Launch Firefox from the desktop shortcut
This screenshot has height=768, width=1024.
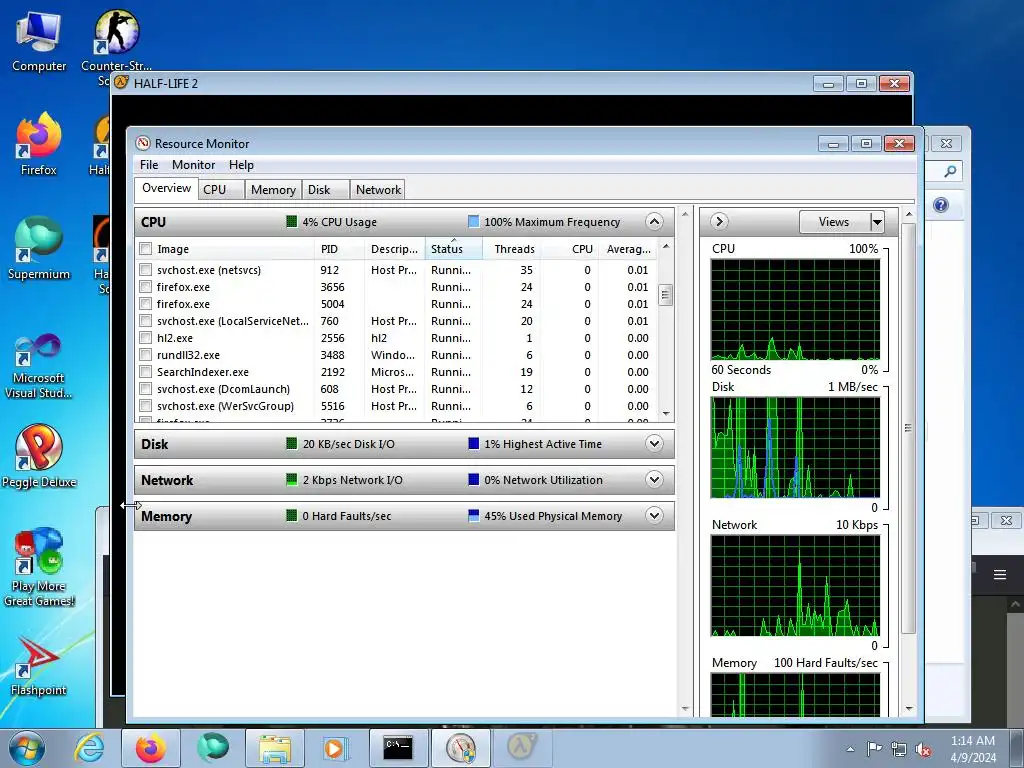point(39,144)
